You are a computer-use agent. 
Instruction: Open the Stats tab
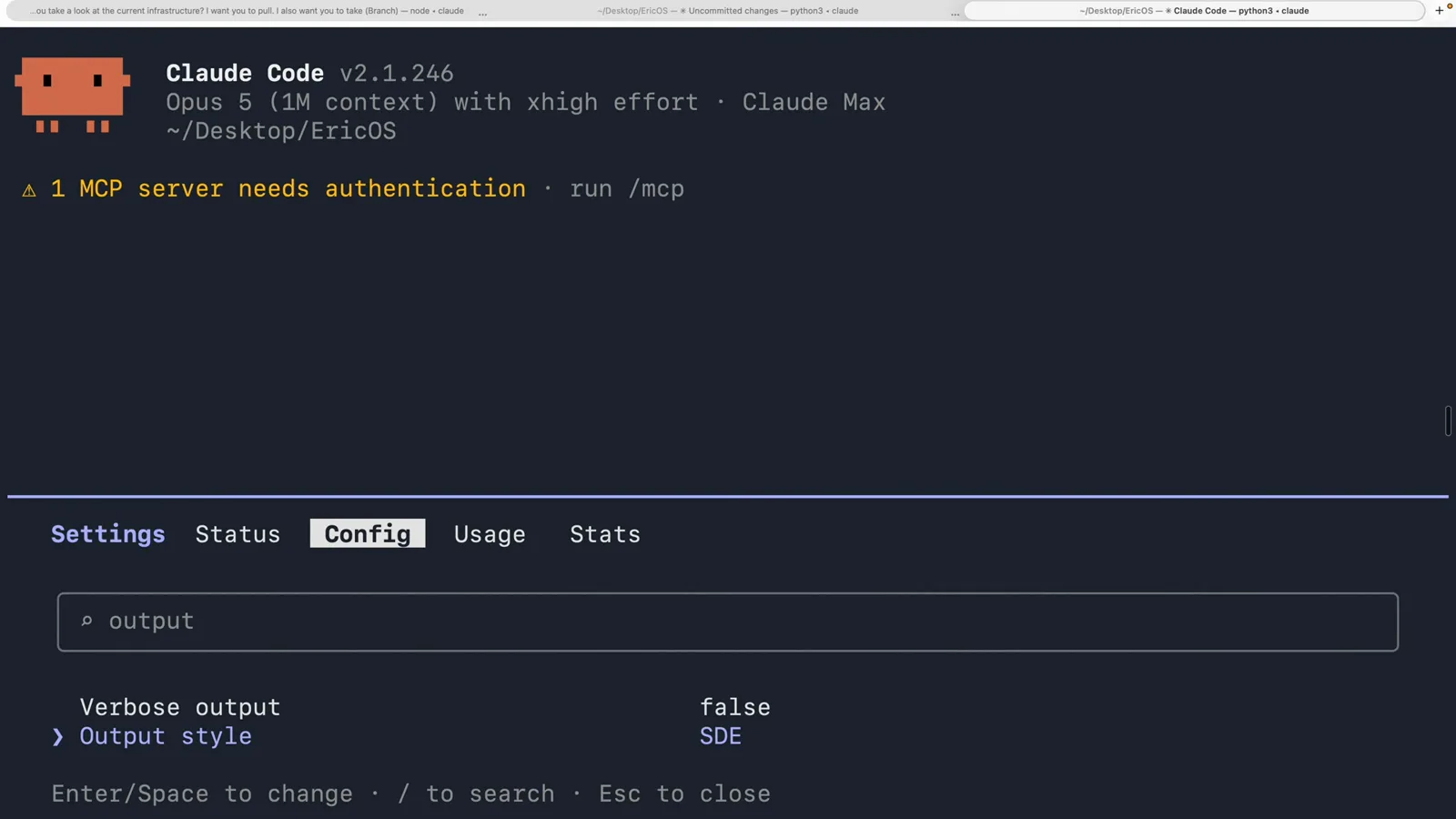pyautogui.click(x=605, y=534)
